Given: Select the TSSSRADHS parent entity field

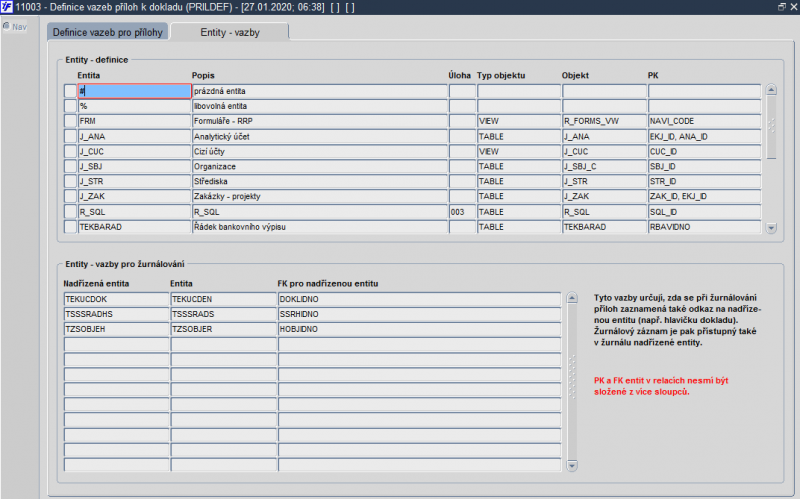Looking at the screenshot, I should pos(116,314).
